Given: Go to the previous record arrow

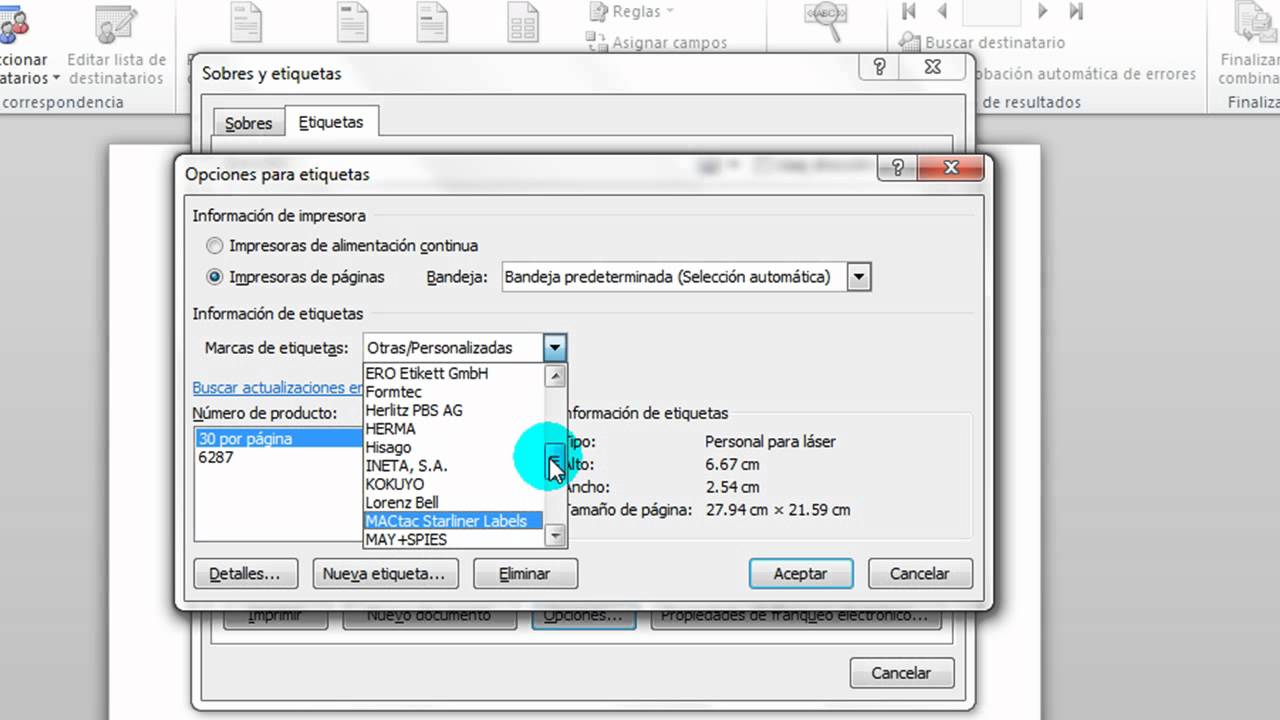Looking at the screenshot, I should coord(942,12).
